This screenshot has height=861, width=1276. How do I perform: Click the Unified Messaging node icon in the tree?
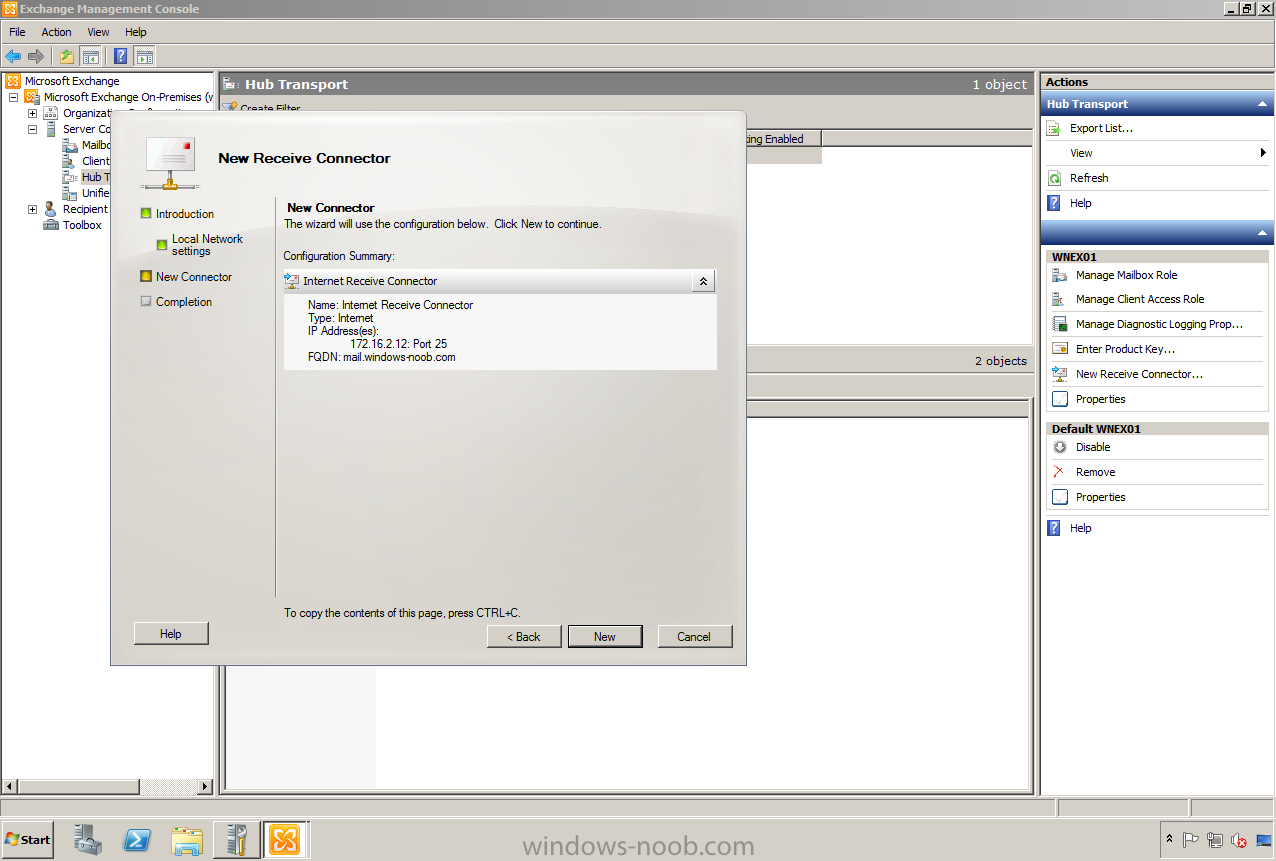70,193
